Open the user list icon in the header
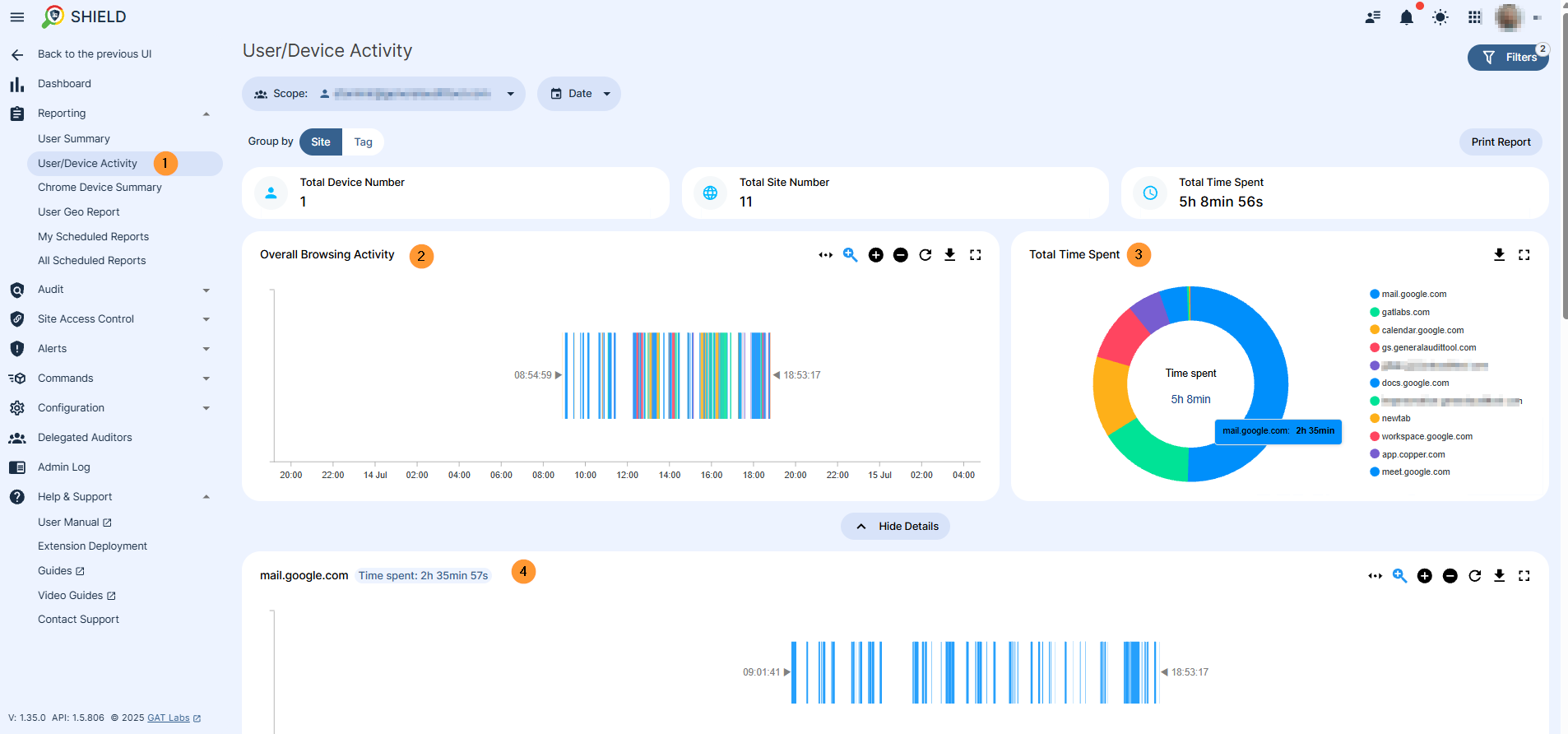 point(1372,17)
